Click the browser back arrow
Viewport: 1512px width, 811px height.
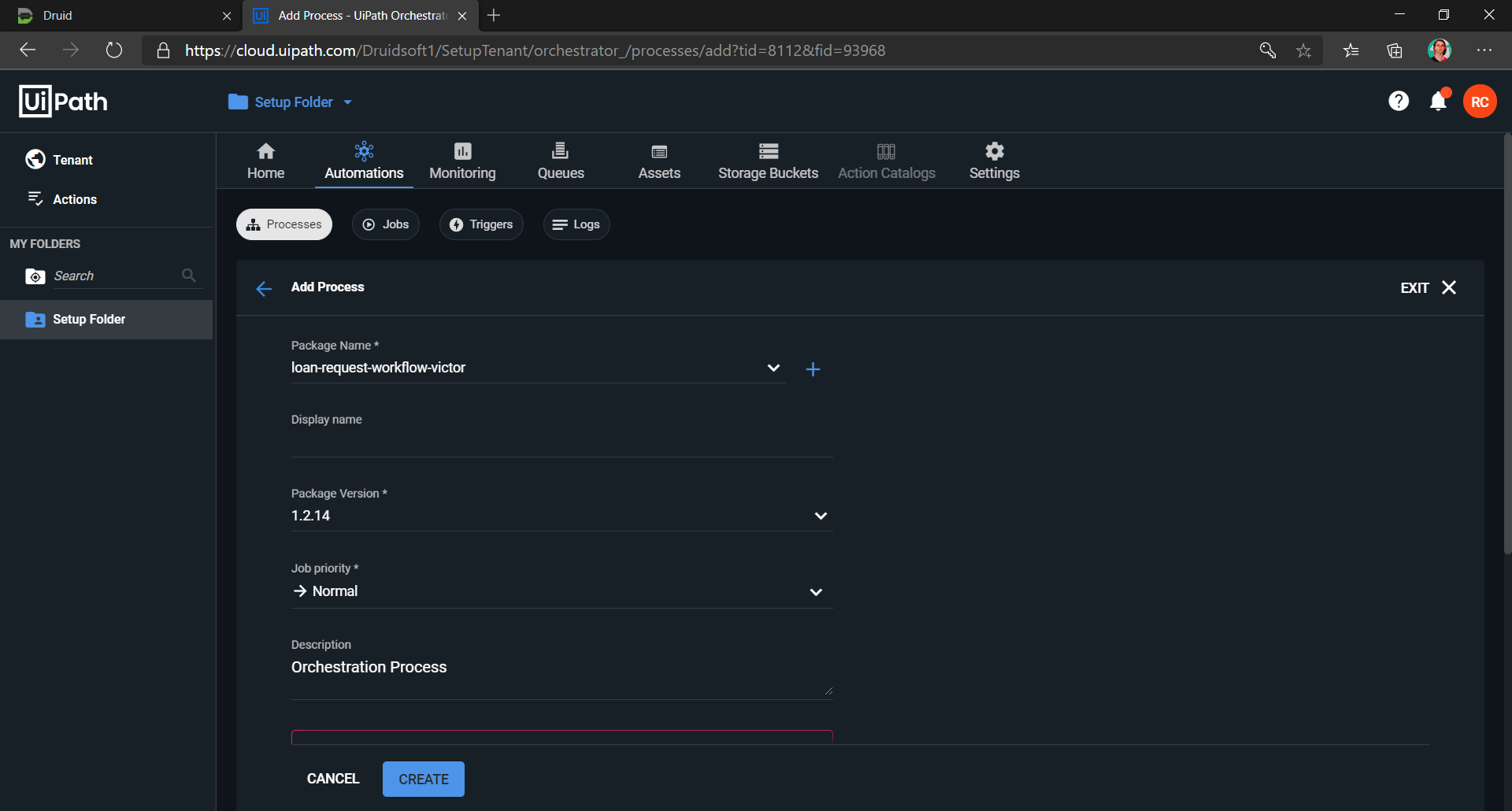(x=28, y=50)
